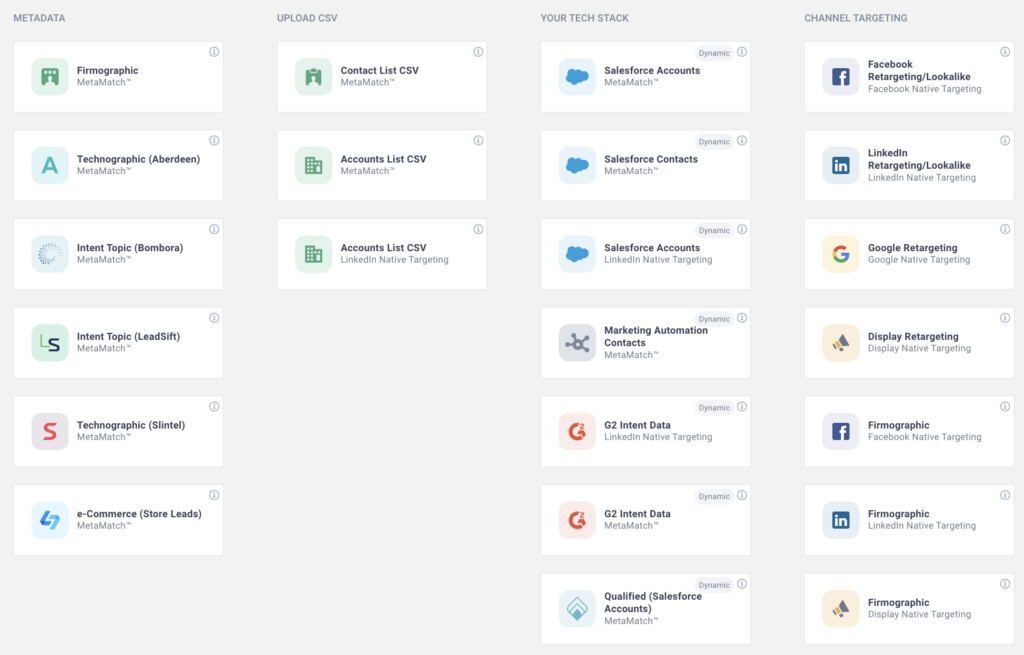
Task: Show info for G2 Intent Data MetaMatch card
Action: (x=742, y=495)
